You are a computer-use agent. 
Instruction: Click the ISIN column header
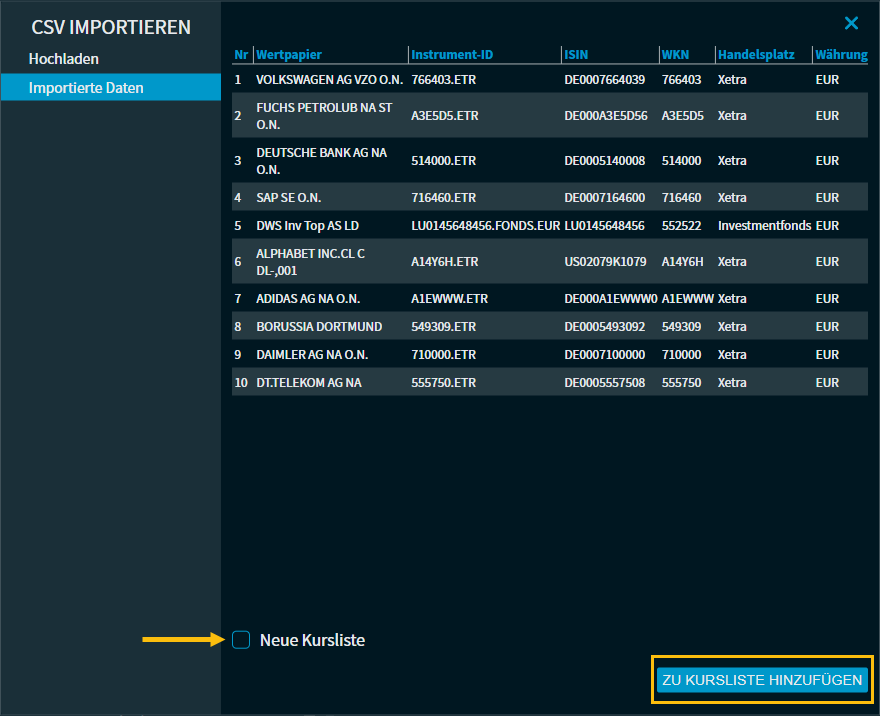(x=576, y=54)
